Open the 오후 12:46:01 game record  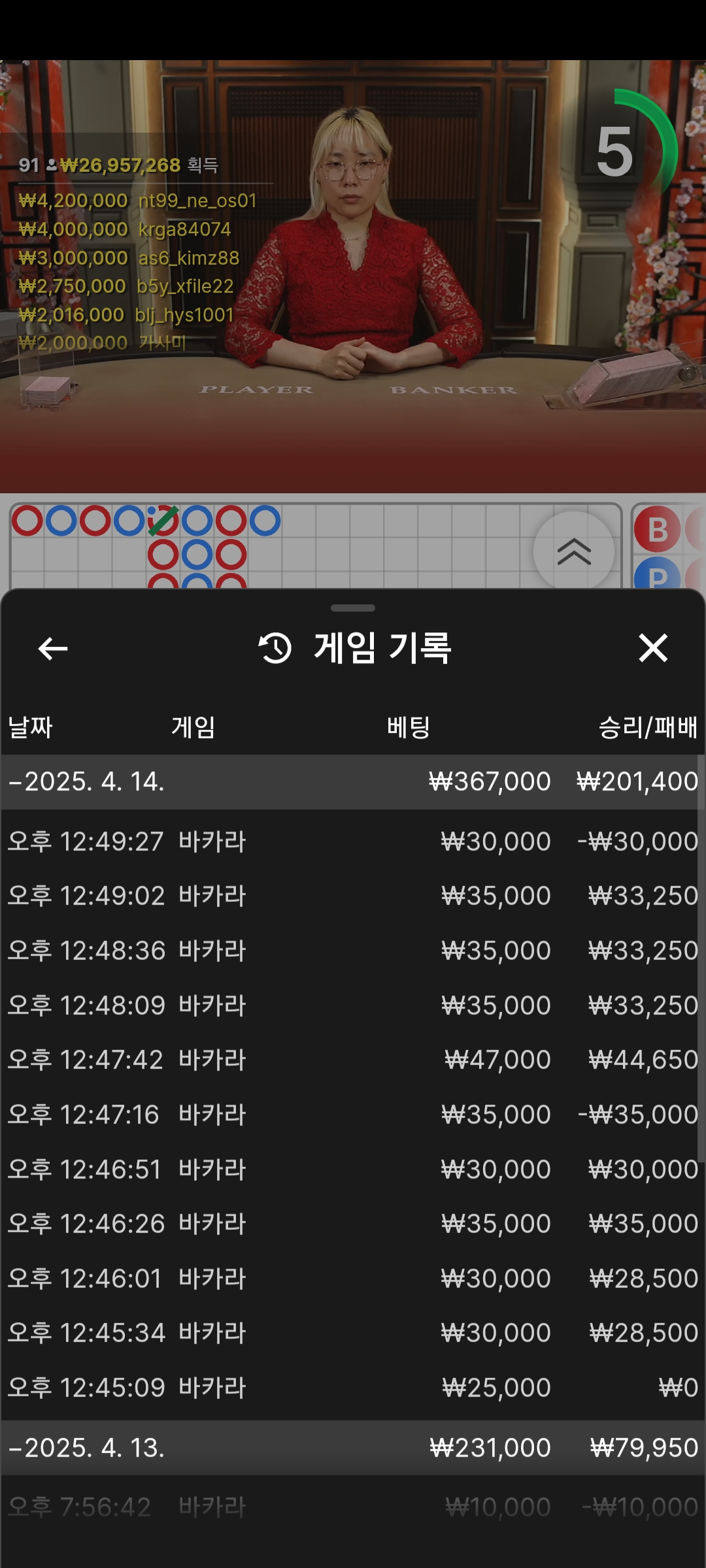pos(353,1279)
